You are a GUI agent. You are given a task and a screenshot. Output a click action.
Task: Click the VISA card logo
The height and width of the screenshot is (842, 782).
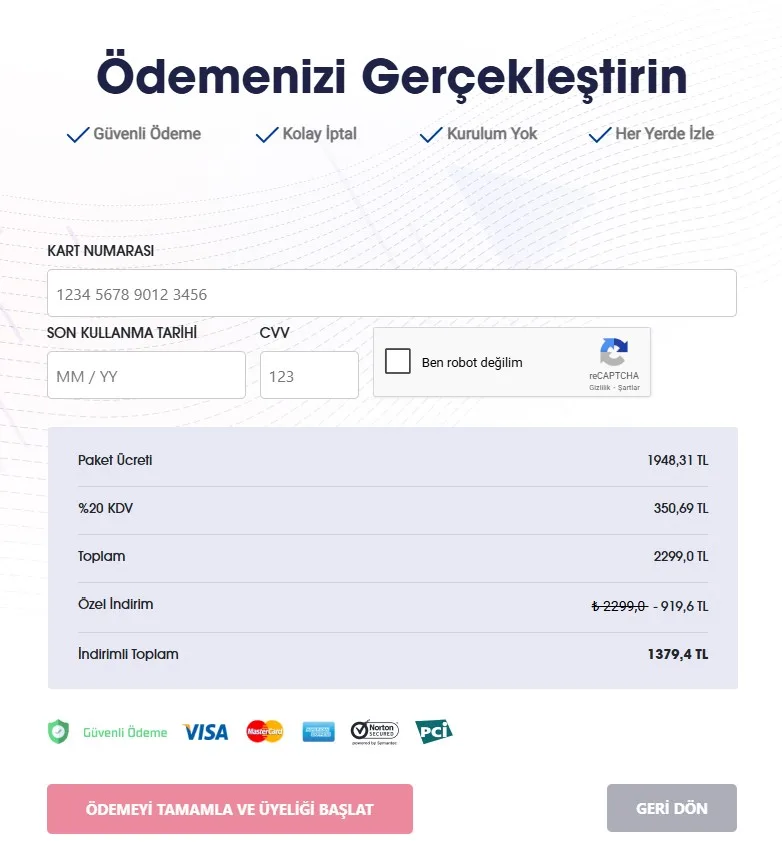click(206, 732)
